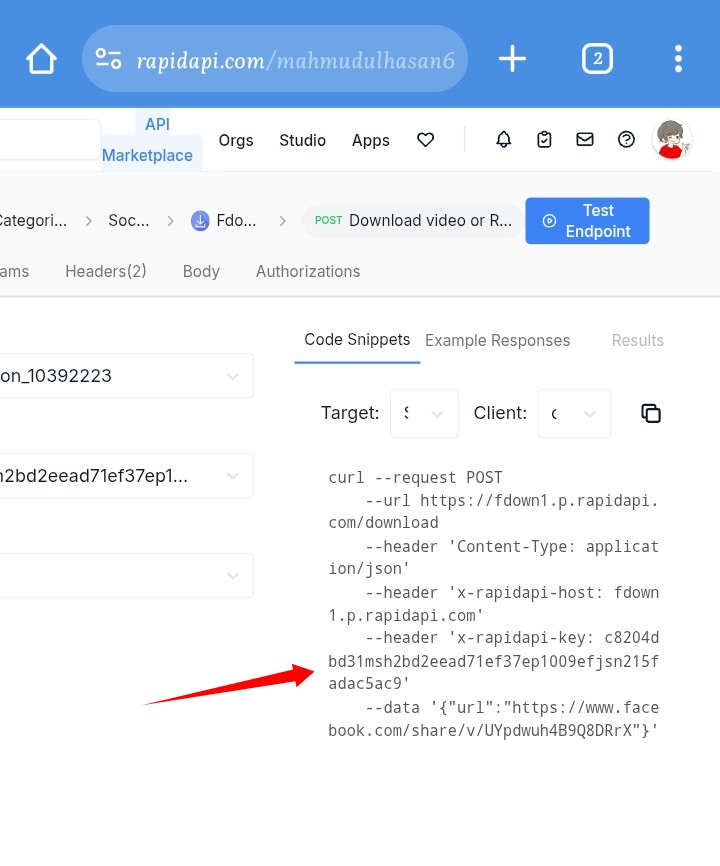Open notifications bell icon

(x=504, y=140)
